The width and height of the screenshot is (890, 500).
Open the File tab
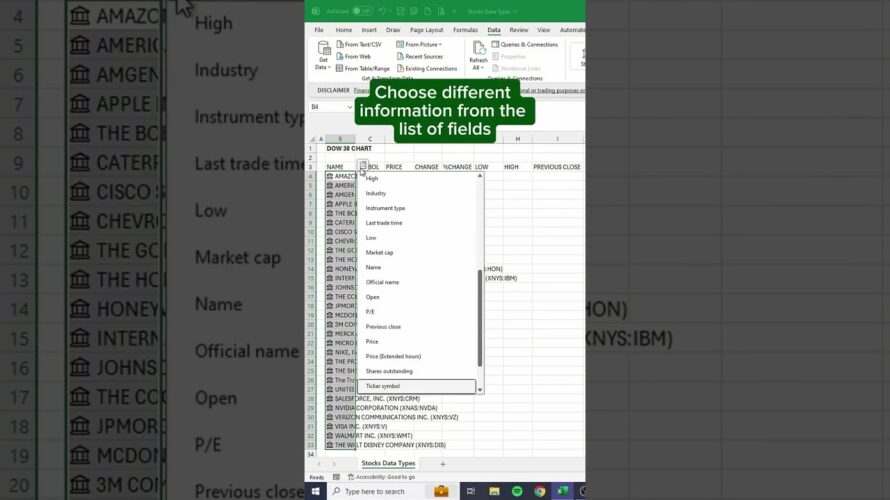[x=319, y=30]
